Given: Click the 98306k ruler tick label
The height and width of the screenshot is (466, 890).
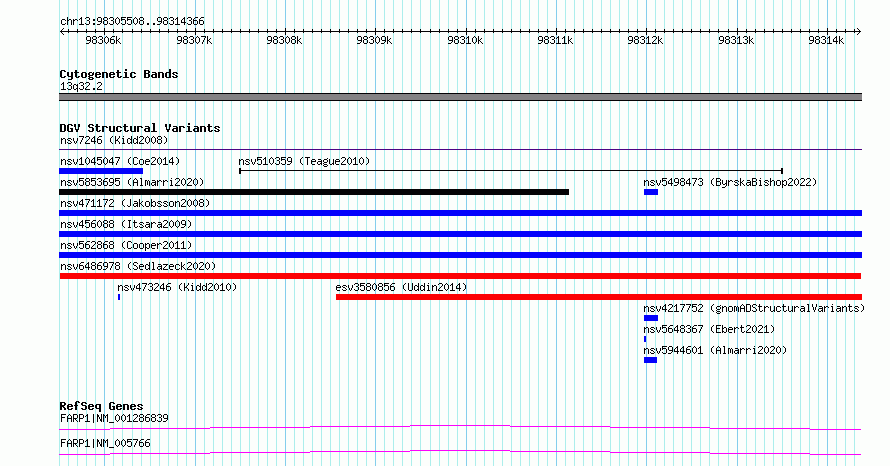Looking at the screenshot, I should coord(103,40).
